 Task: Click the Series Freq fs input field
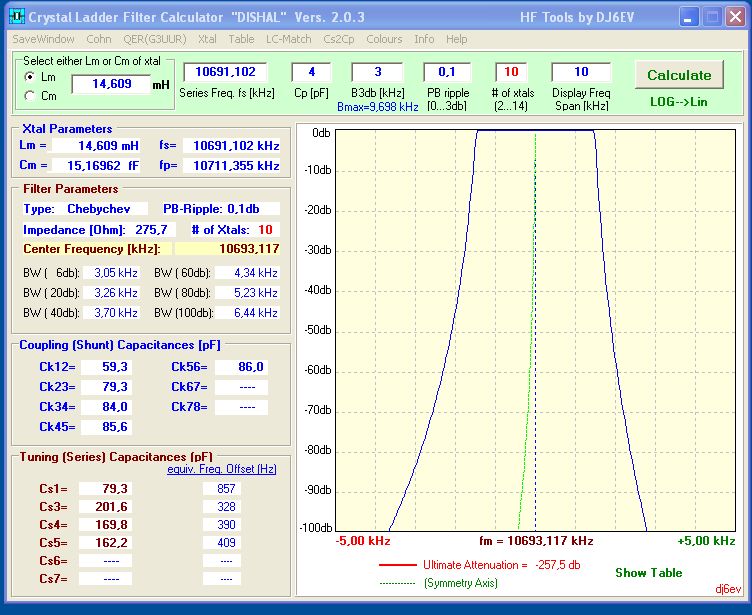pos(226,72)
